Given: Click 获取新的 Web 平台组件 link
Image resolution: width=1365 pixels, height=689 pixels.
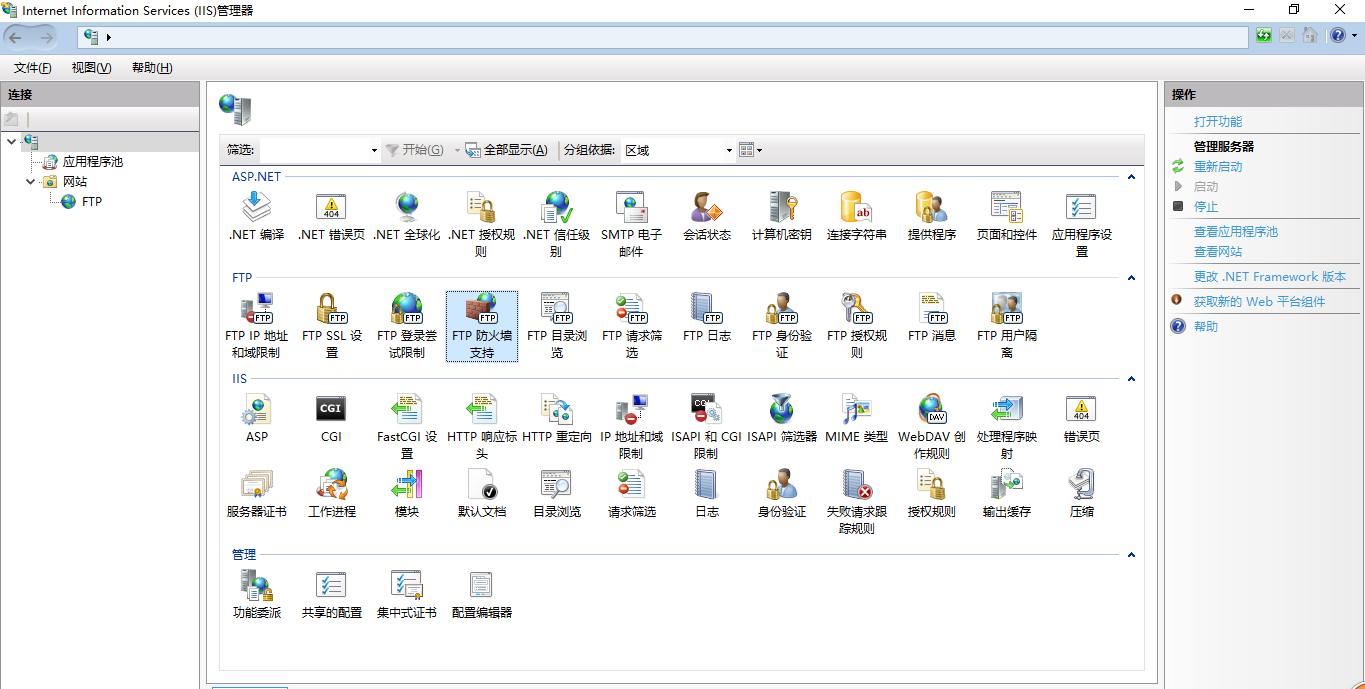Looking at the screenshot, I should 1259,301.
